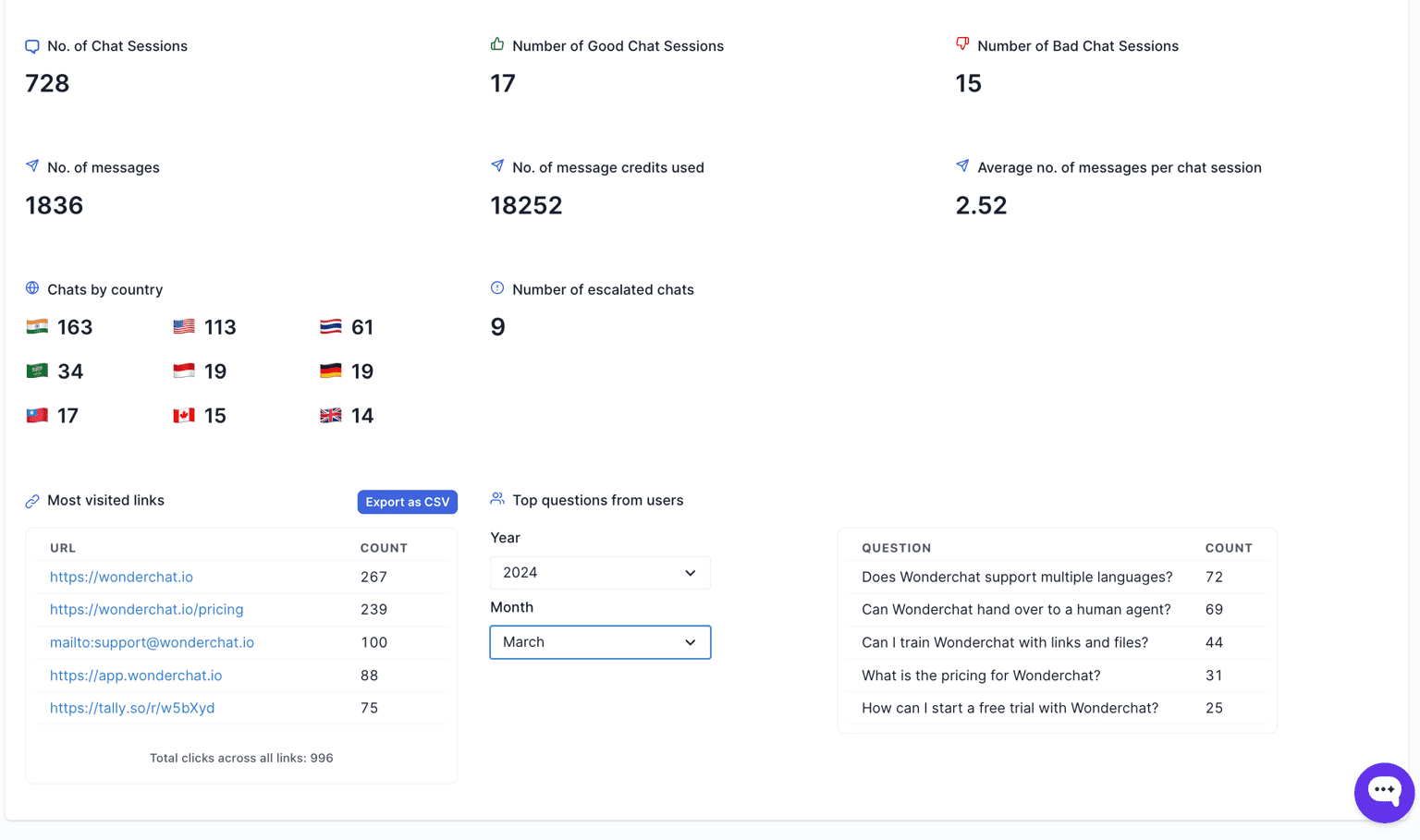Screen dimensions: 1420x840
Task: Open the Month dropdown showing March
Action: pos(600,642)
